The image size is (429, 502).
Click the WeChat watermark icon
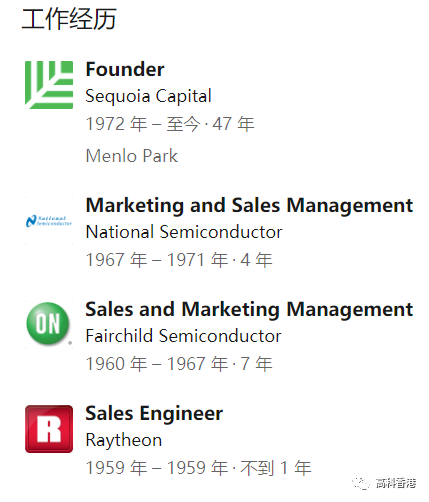(362, 483)
